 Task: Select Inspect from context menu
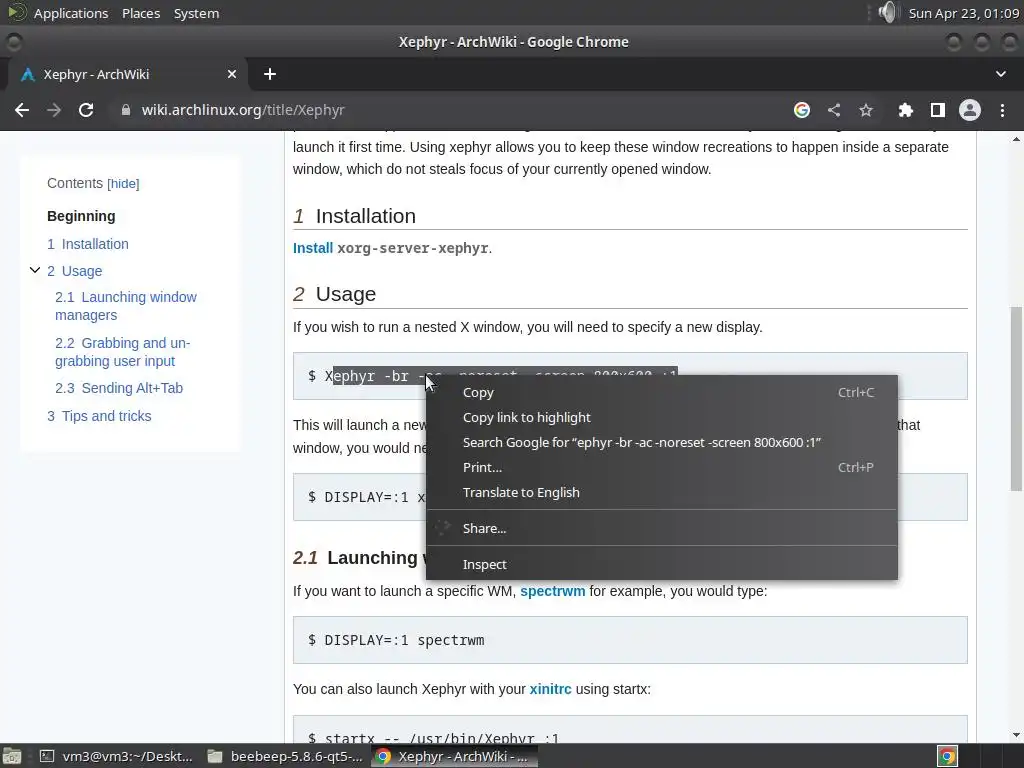pyautogui.click(x=662, y=564)
